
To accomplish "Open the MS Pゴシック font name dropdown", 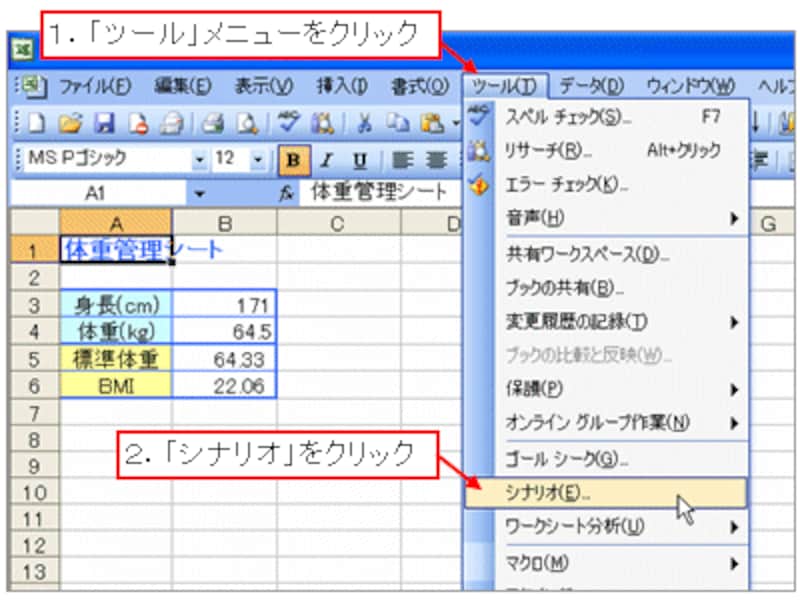I will pyautogui.click(x=200, y=160).
